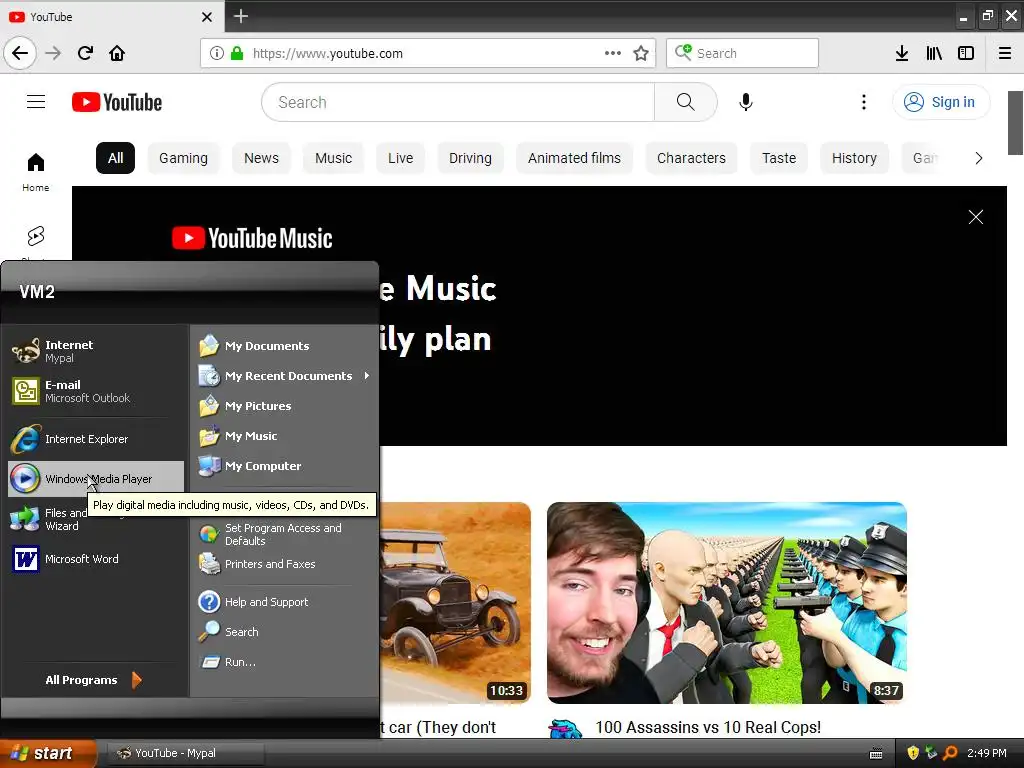Go to YouTube Home in the sidebar
The image size is (1024, 768).
click(36, 171)
